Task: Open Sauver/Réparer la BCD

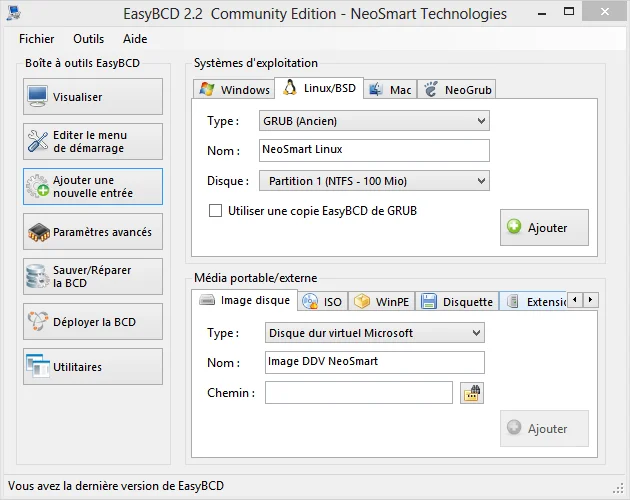Action: coord(93,277)
